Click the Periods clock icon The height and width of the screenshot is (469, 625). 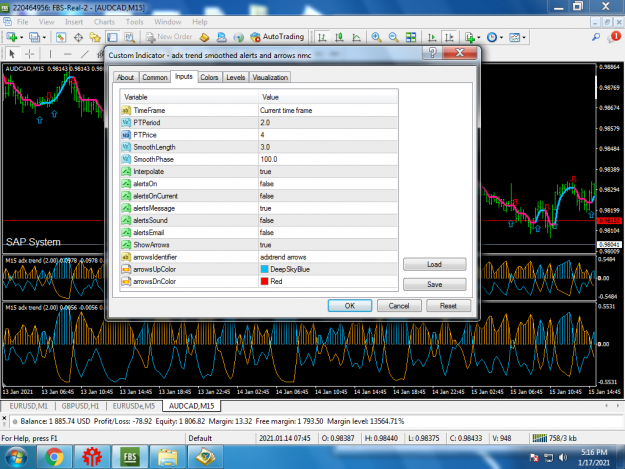(x=492, y=37)
